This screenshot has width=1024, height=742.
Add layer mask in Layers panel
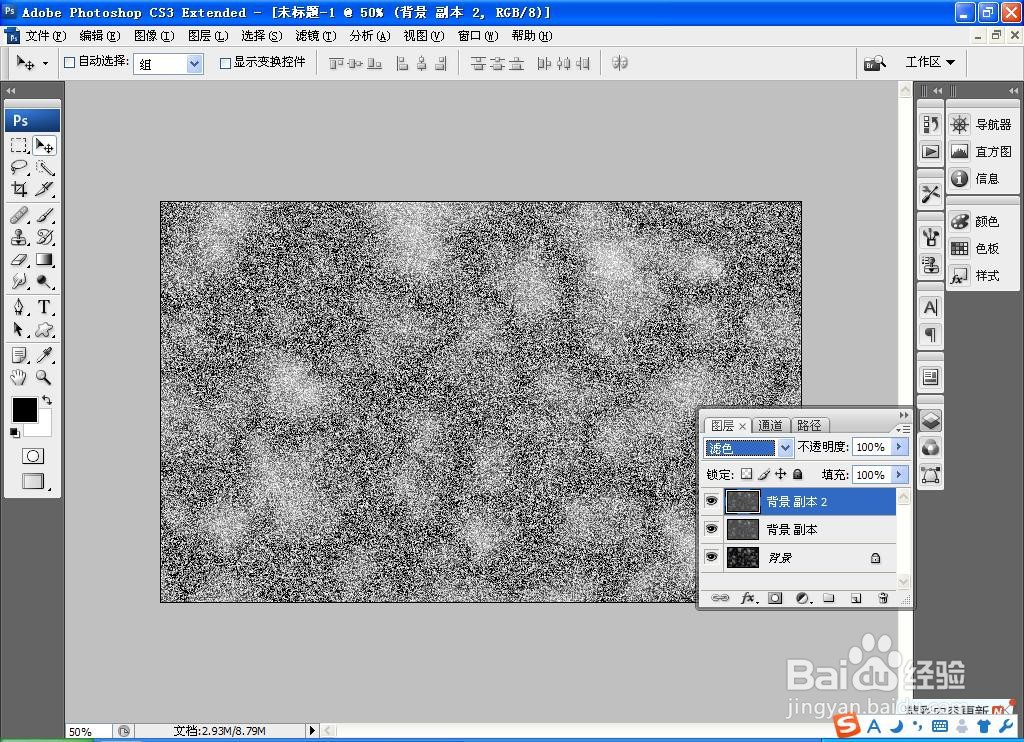pos(775,598)
